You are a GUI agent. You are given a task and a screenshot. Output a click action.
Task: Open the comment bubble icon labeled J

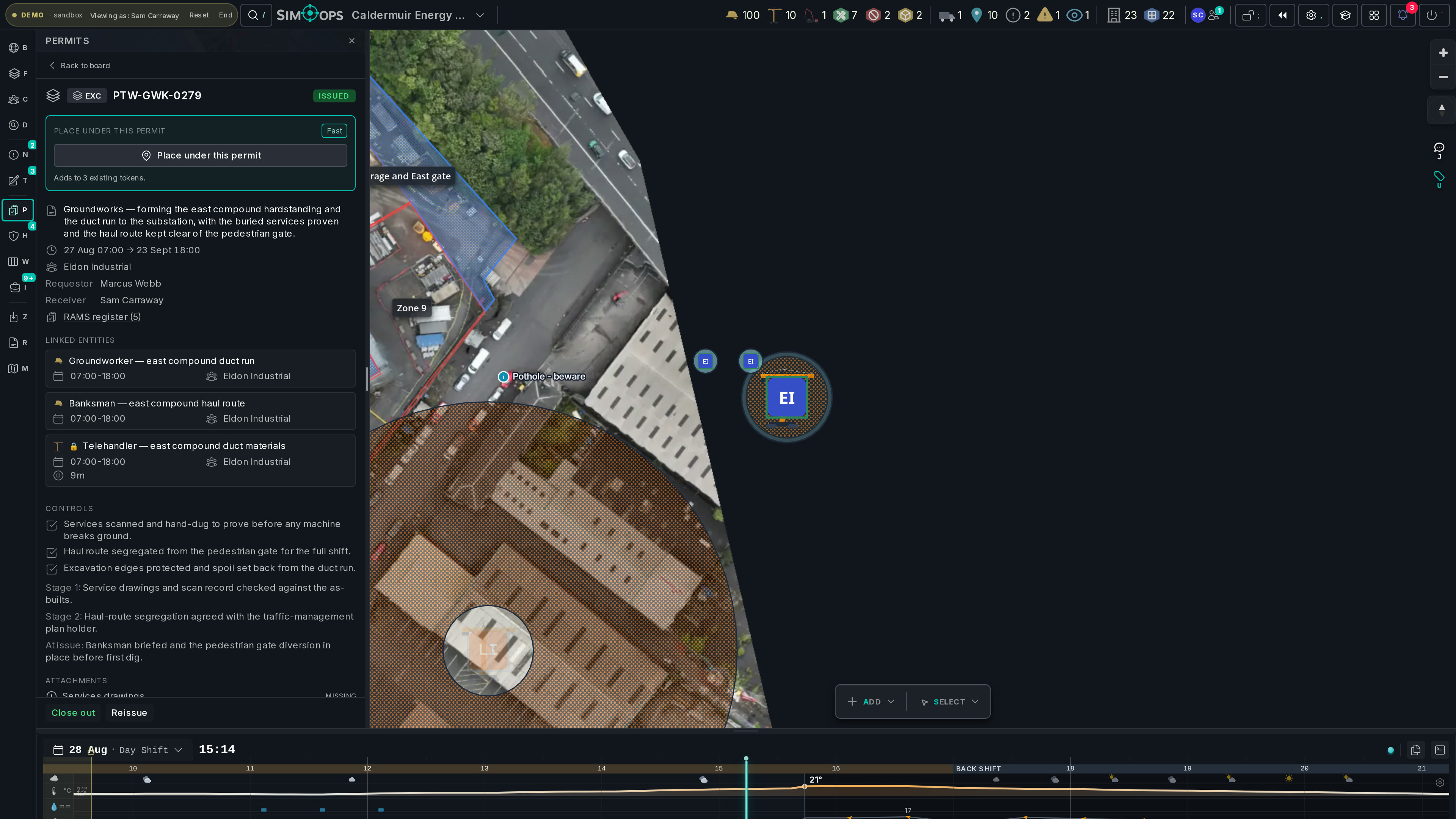(1439, 151)
